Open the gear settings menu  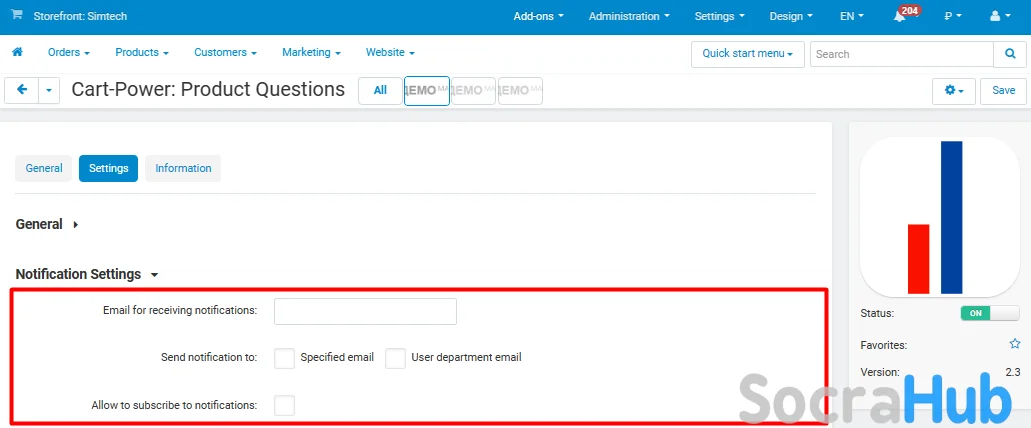click(953, 90)
